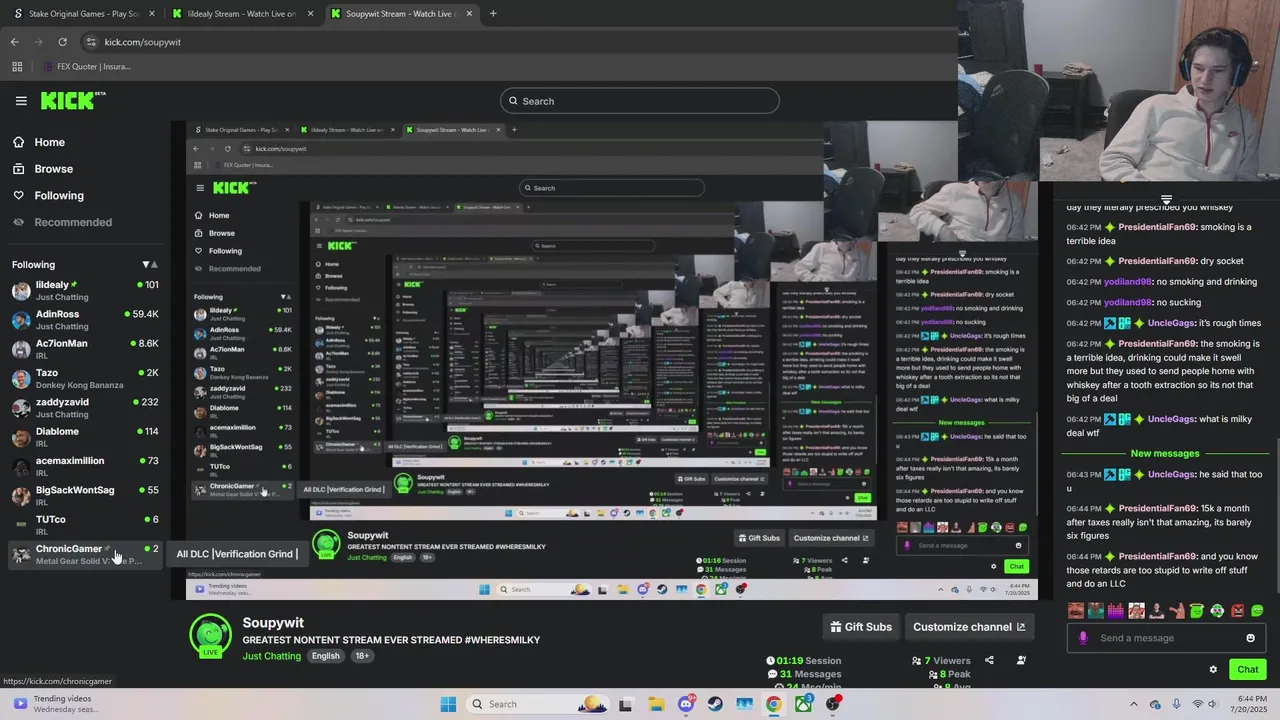
Task: Open lildealy channel in Following list
Action: (85, 291)
